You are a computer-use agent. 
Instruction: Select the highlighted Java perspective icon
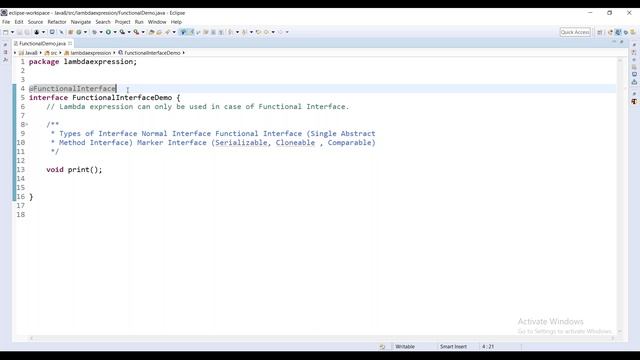(618, 32)
